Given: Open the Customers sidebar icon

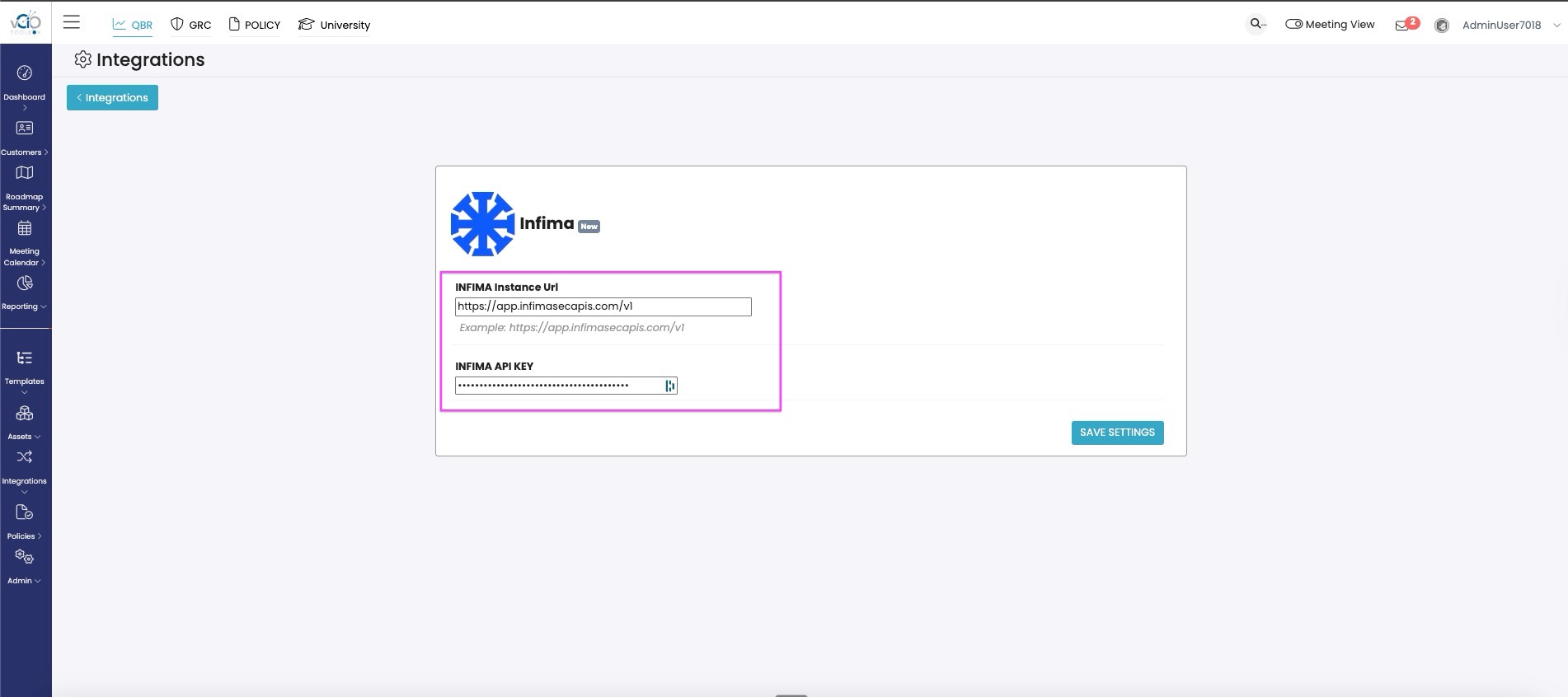Looking at the screenshot, I should coord(25,129).
